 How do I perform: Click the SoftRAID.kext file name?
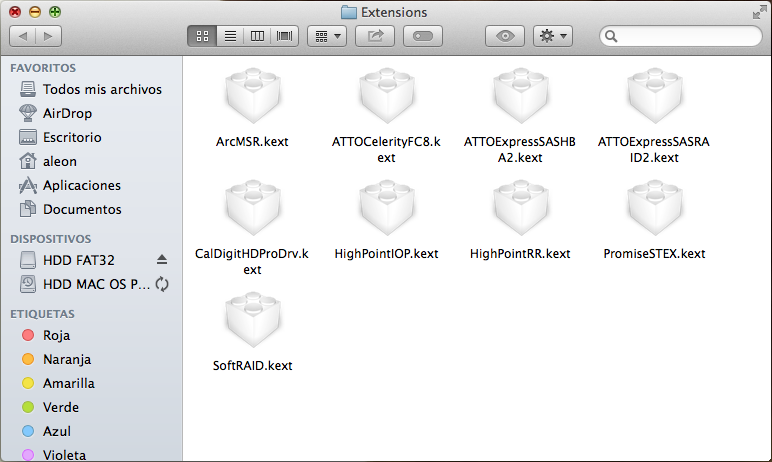[x=253, y=365]
